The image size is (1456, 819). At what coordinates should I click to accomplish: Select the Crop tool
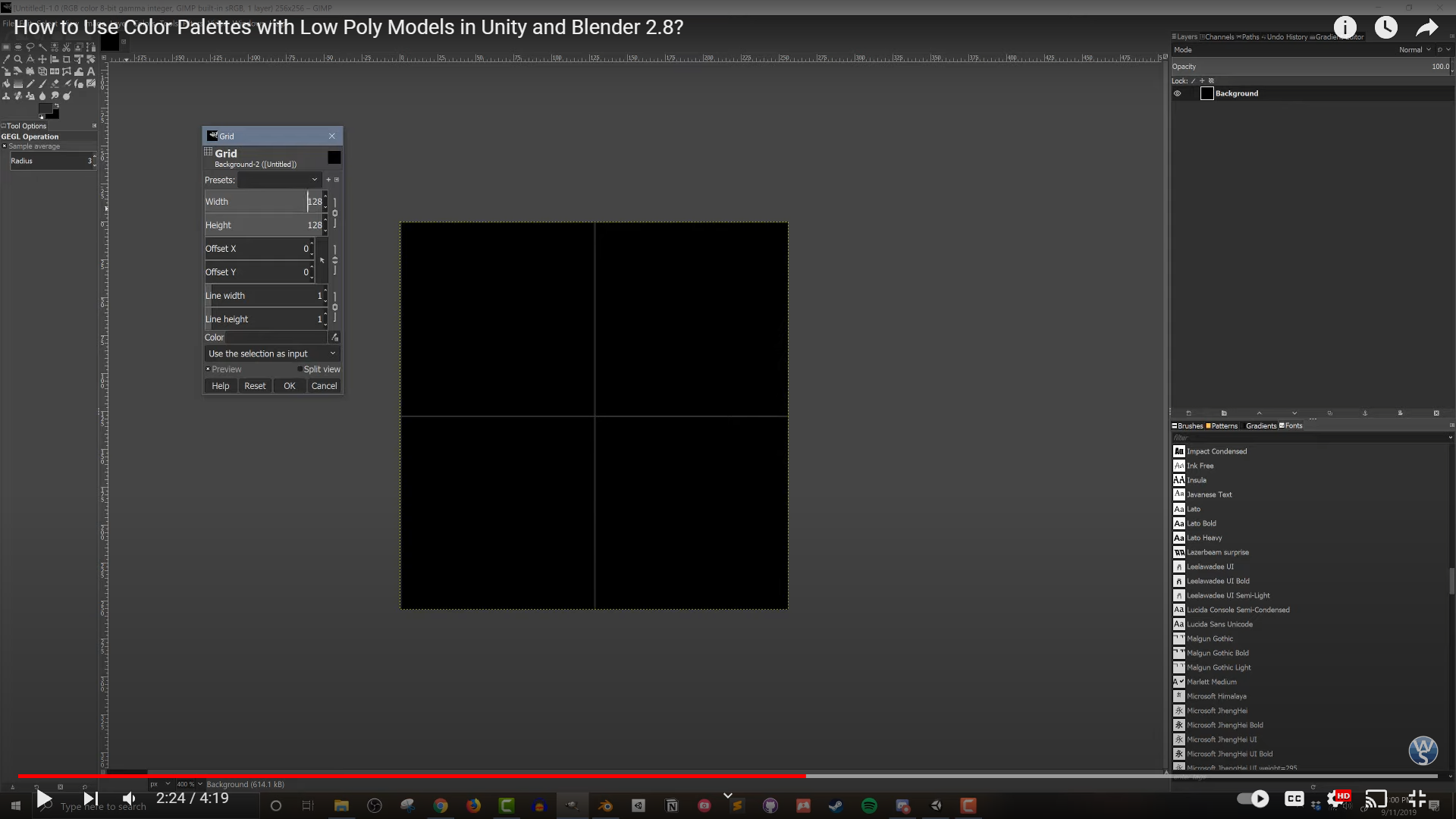pos(67,59)
